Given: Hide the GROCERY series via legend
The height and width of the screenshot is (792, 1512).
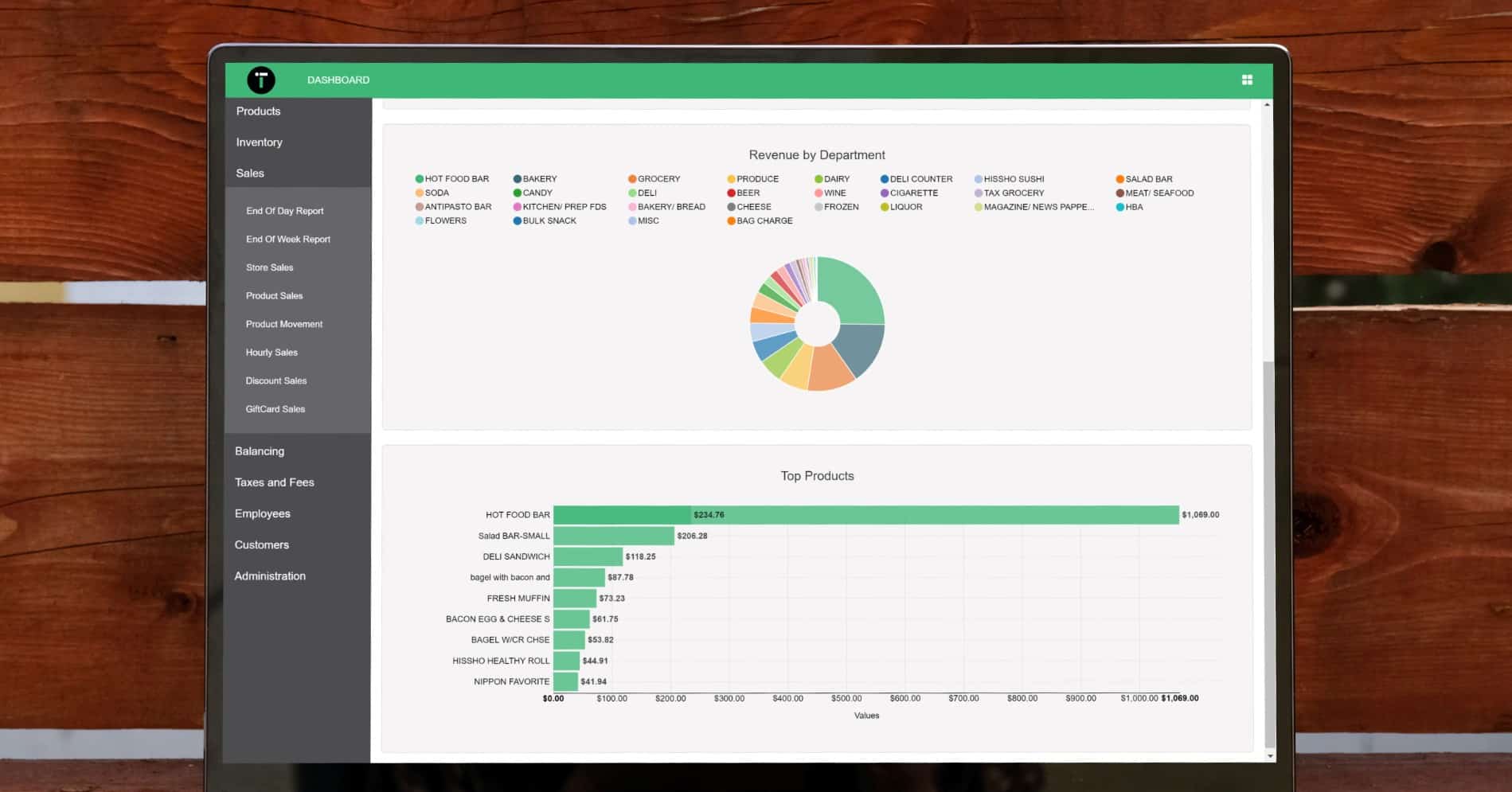Looking at the screenshot, I should coord(654,179).
